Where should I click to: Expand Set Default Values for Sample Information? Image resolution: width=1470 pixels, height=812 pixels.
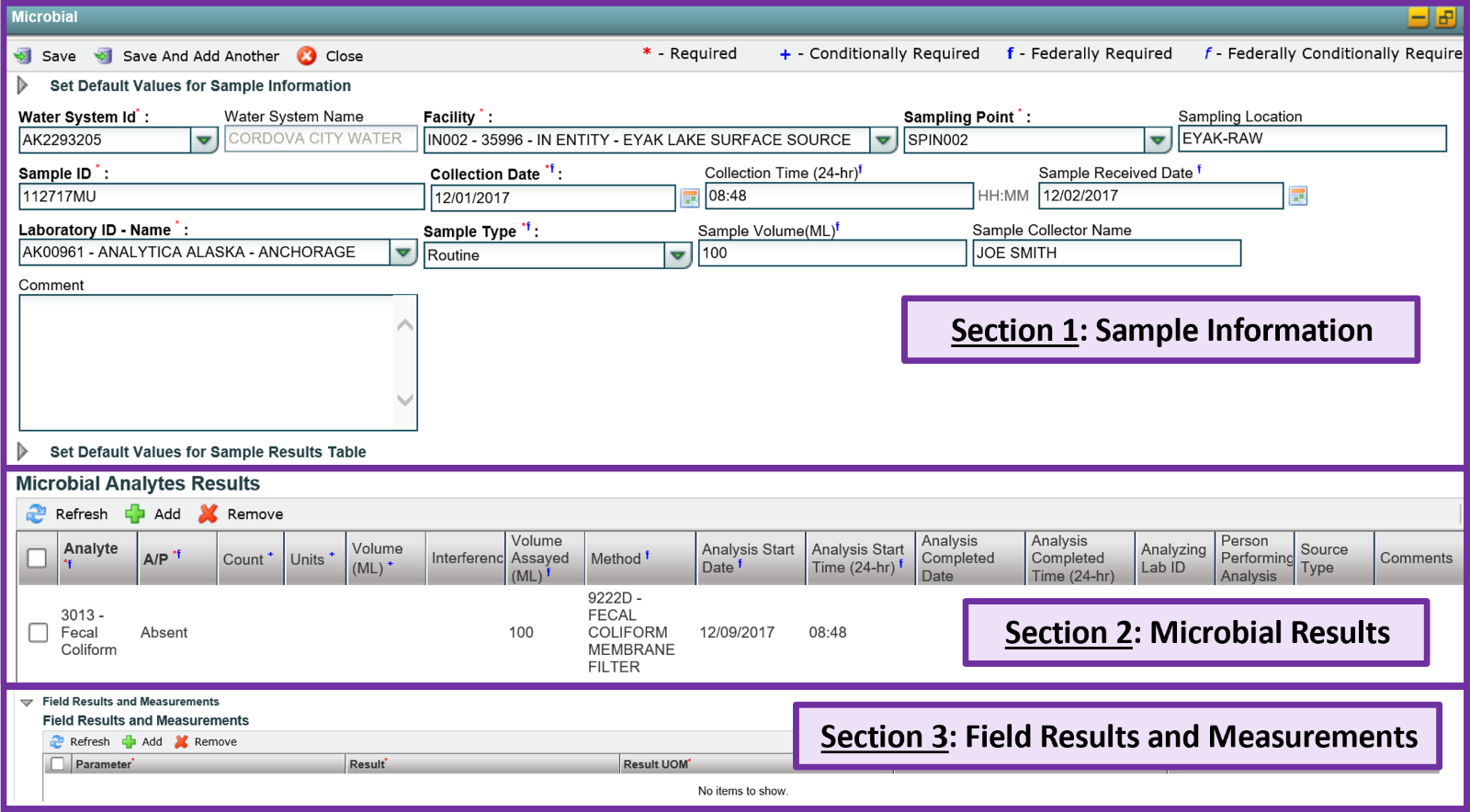[23, 85]
